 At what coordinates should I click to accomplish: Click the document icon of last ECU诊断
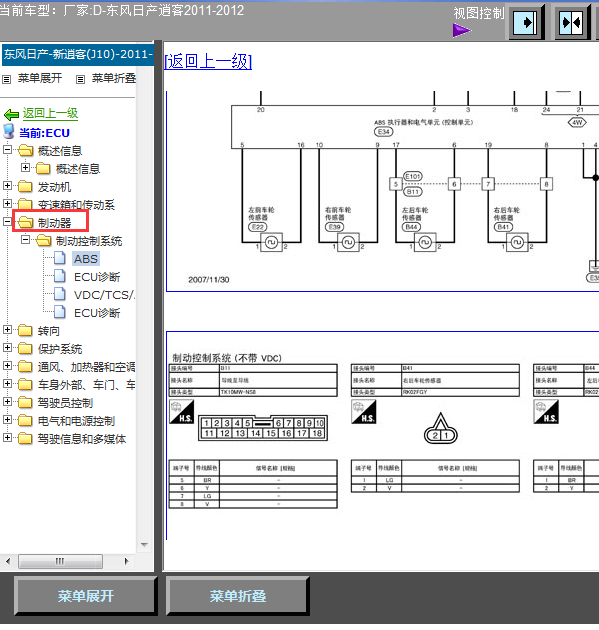click(60, 312)
